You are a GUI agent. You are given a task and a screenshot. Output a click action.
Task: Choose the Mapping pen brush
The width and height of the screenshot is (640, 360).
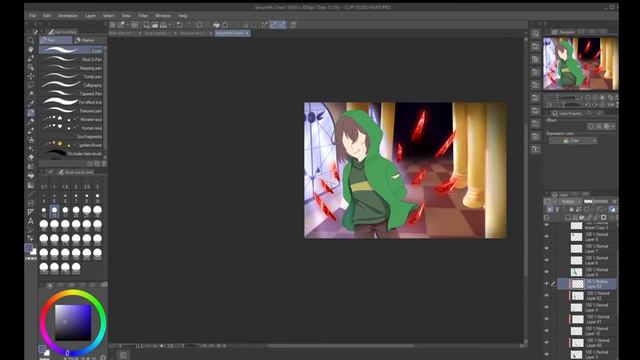point(71,68)
